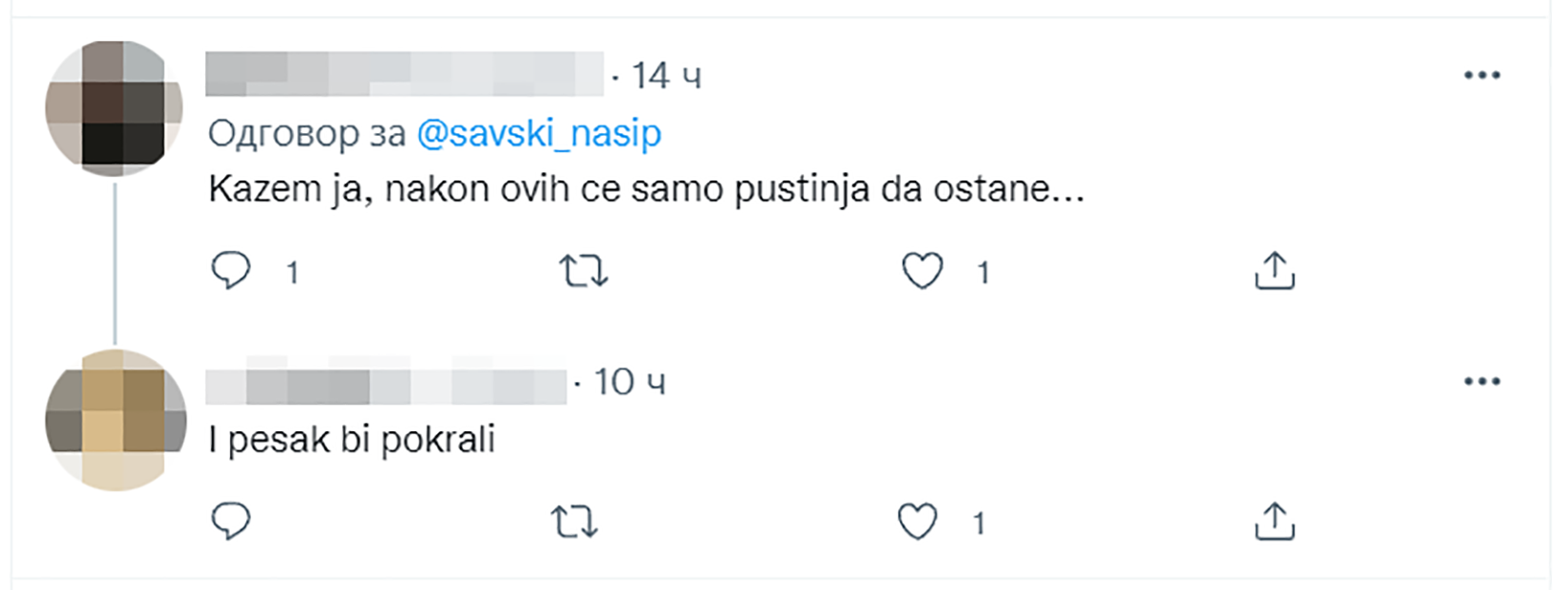Like the second tweet in the thread

[x=918, y=520]
